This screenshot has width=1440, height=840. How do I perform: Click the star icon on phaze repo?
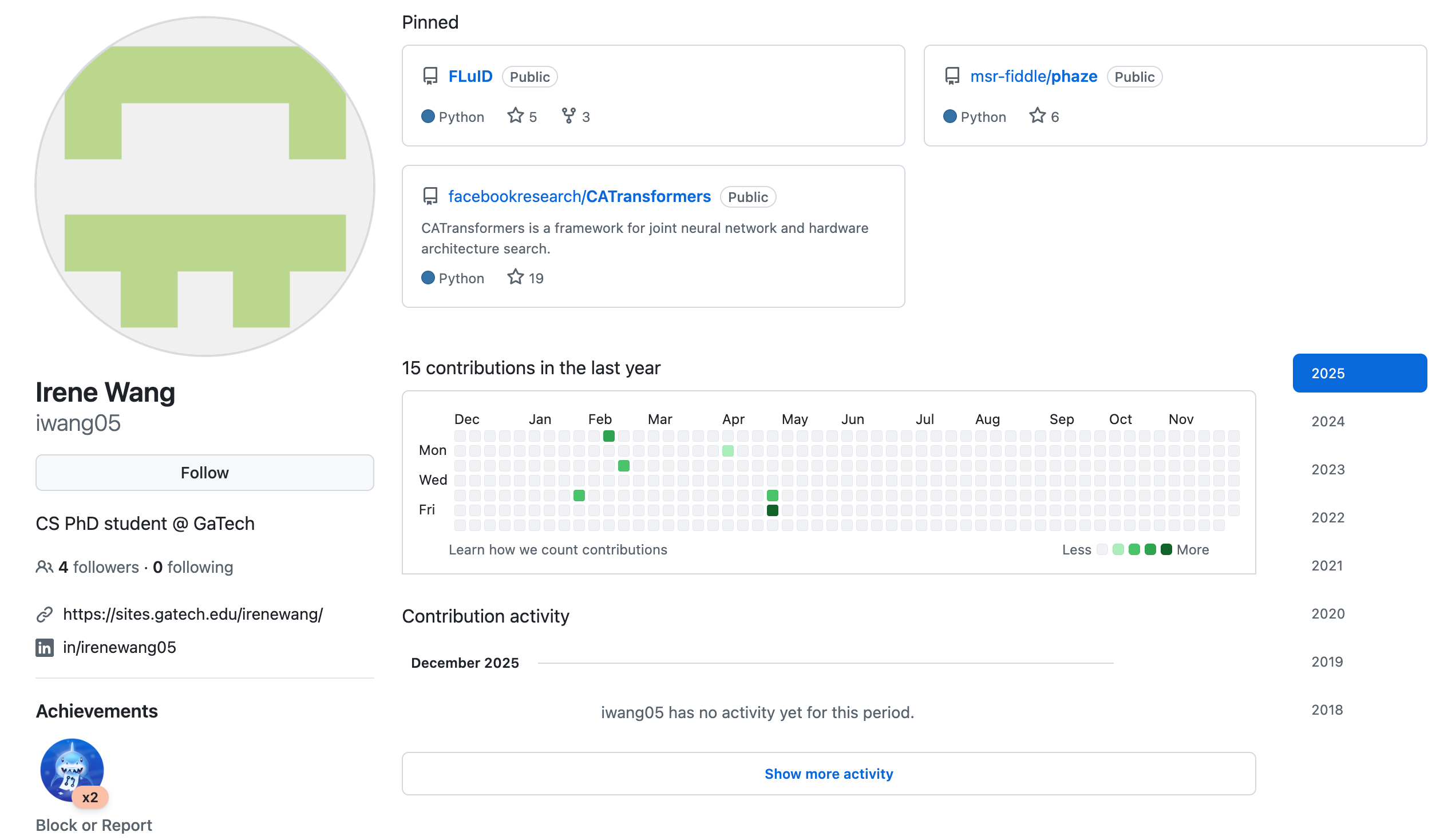coord(1037,116)
